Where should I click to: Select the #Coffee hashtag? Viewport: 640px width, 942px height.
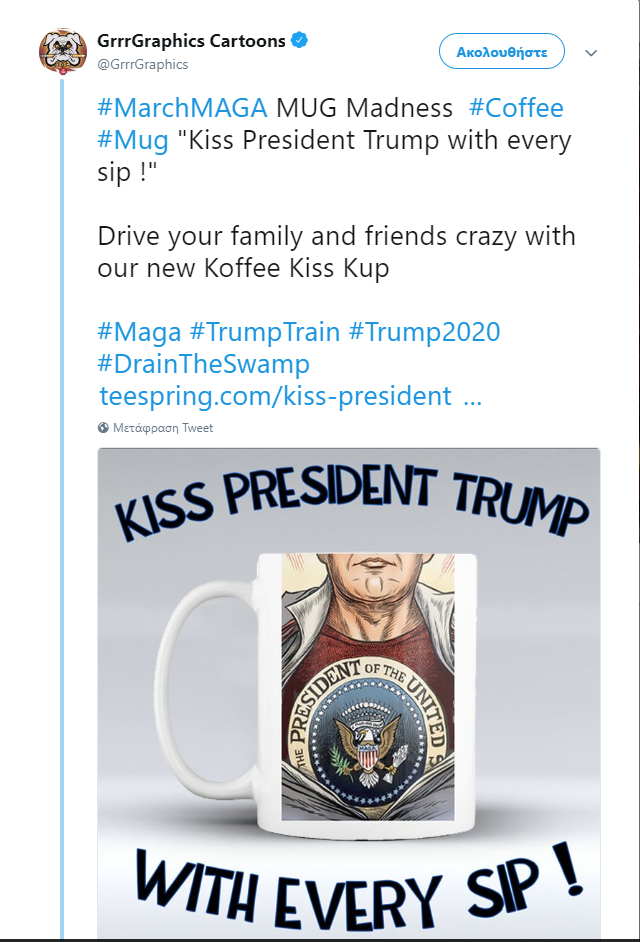[516, 108]
